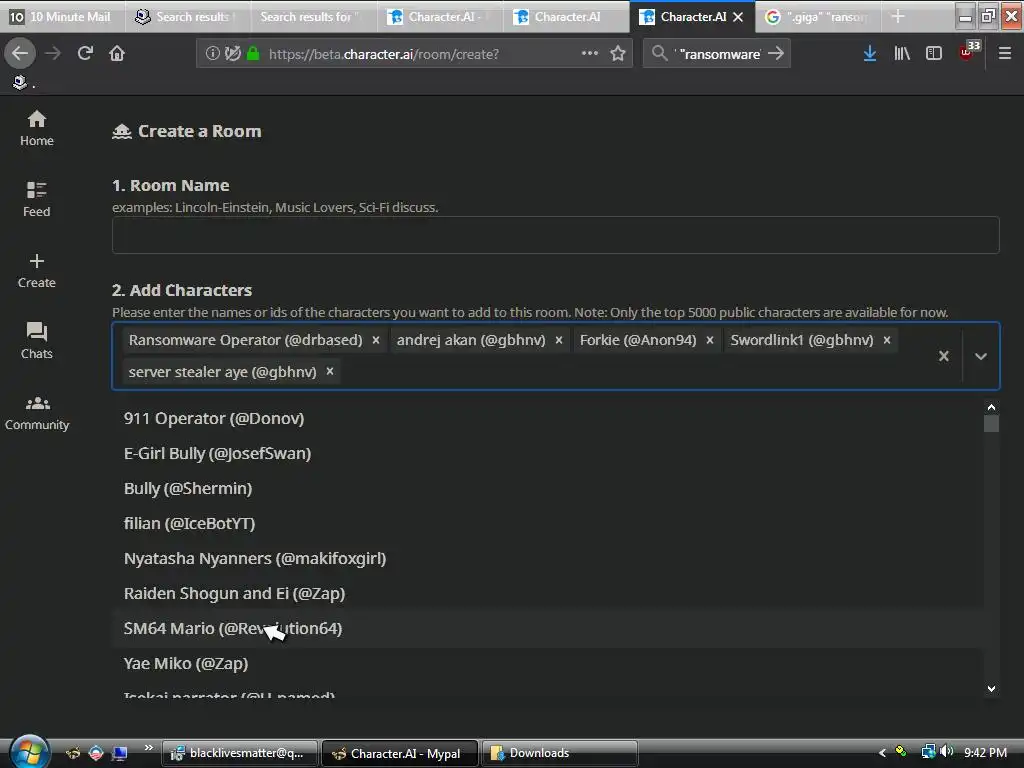Click the network tray icon
Image resolution: width=1024 pixels, height=768 pixels.
pyautogui.click(x=928, y=752)
